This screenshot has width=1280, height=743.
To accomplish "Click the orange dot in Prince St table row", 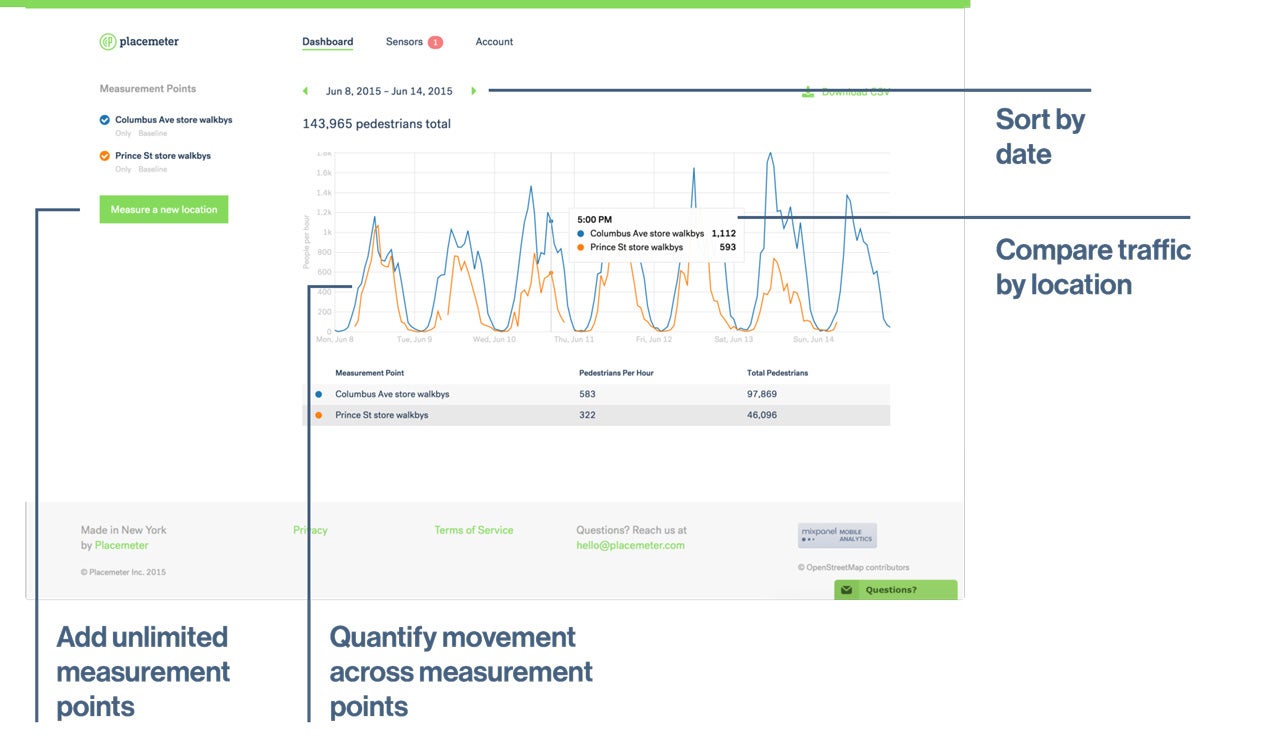I will click(x=318, y=415).
